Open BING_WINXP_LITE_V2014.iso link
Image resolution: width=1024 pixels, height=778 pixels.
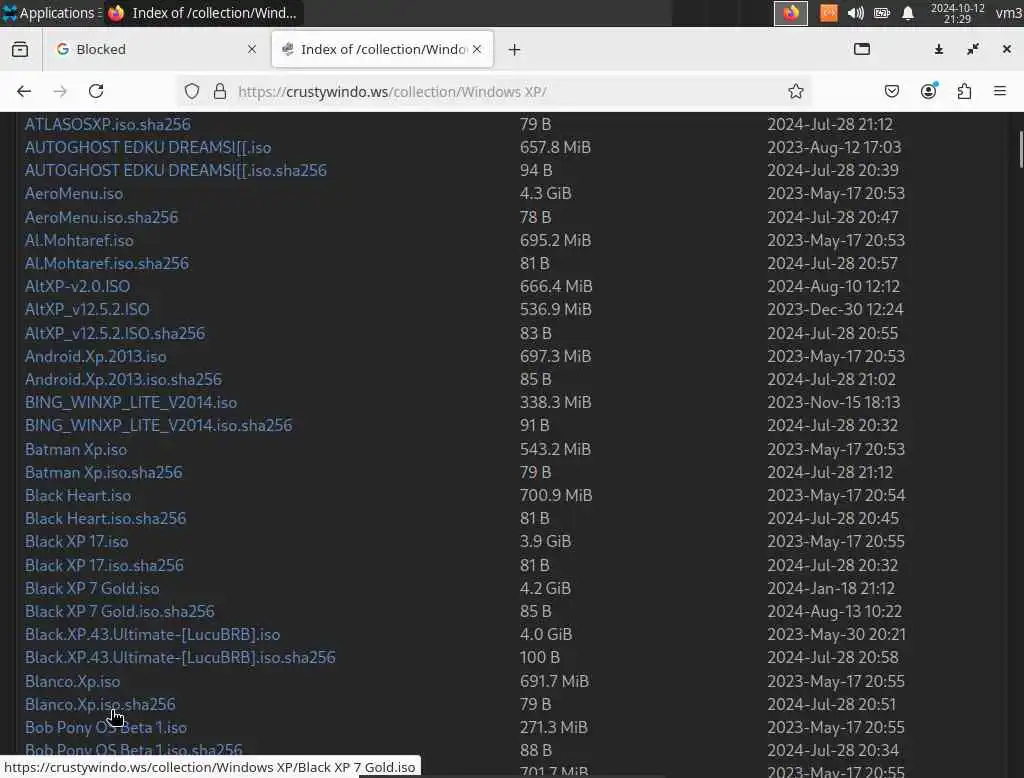click(x=131, y=402)
